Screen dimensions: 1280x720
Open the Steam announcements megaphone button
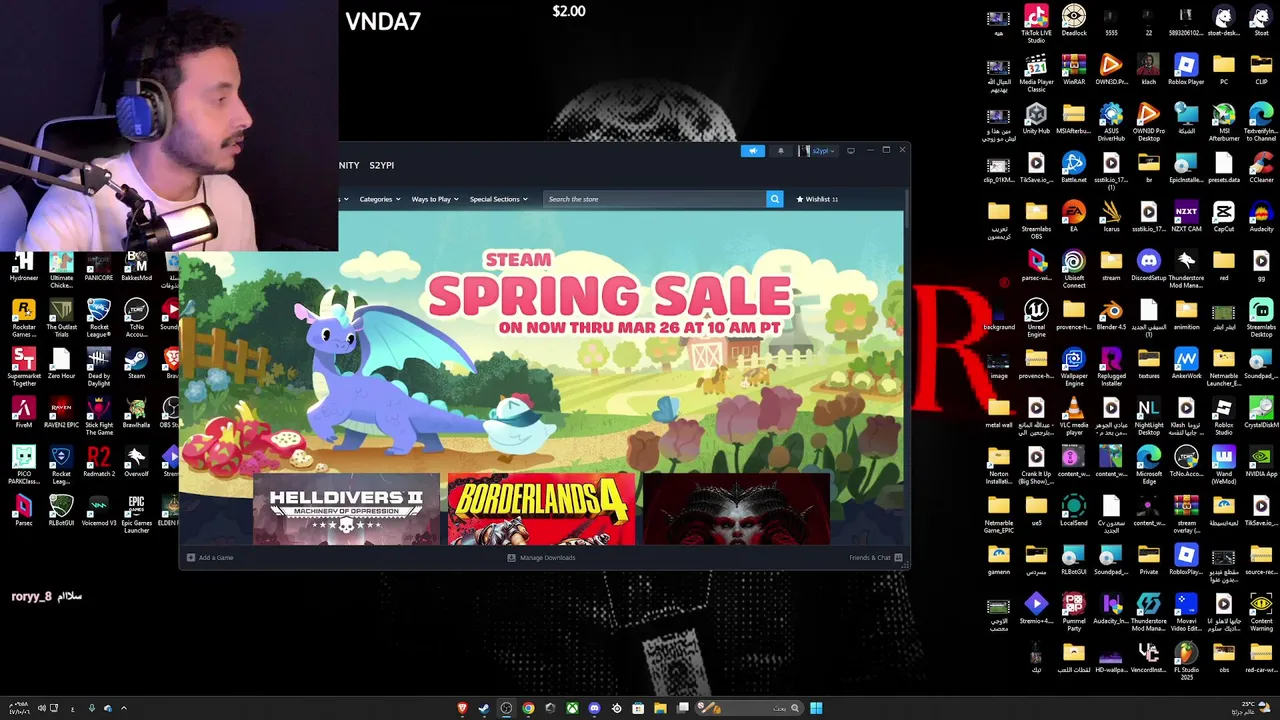(753, 151)
